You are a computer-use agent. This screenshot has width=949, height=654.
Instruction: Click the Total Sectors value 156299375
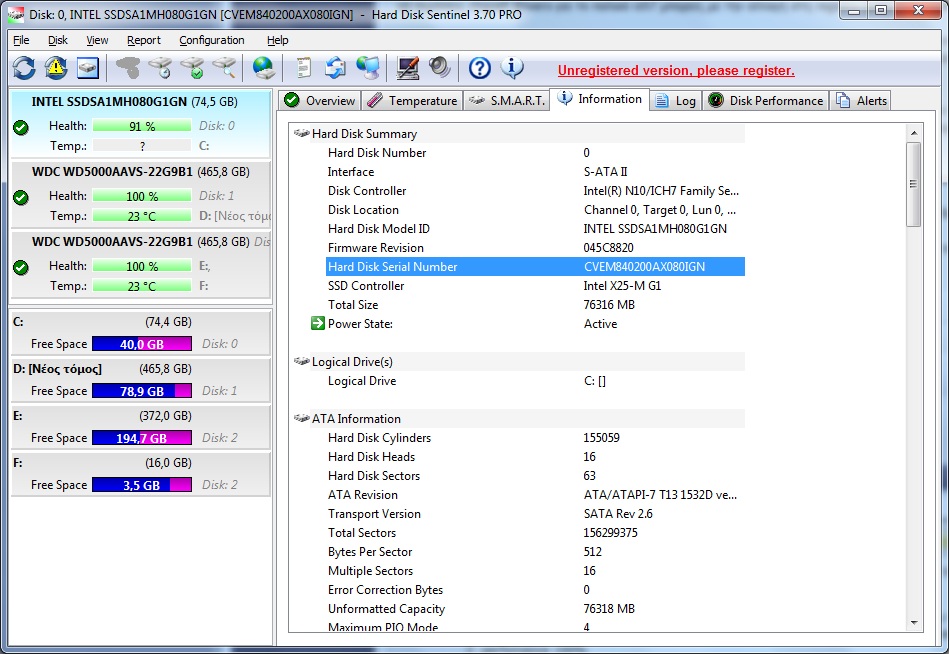(x=610, y=532)
